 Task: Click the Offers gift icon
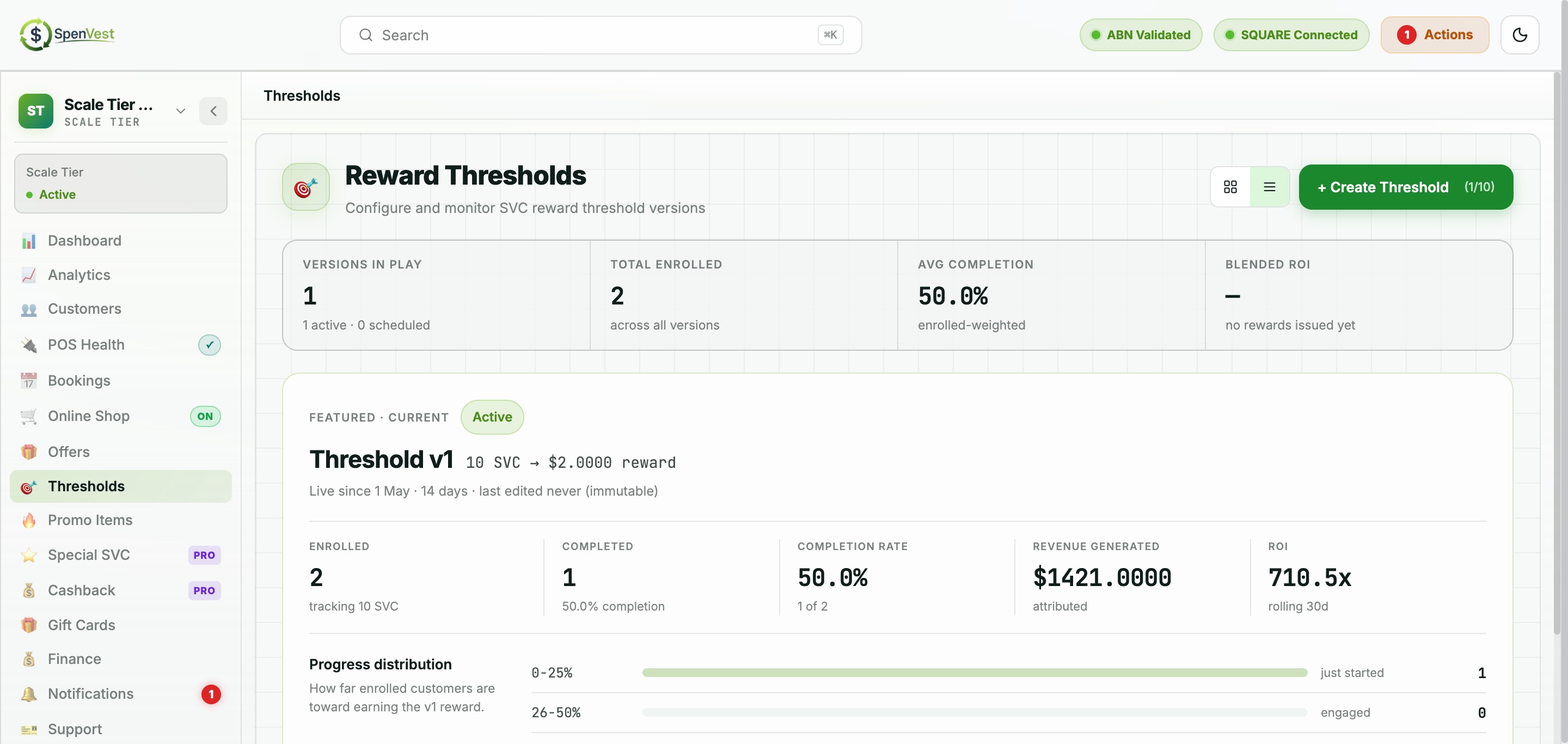tap(29, 453)
